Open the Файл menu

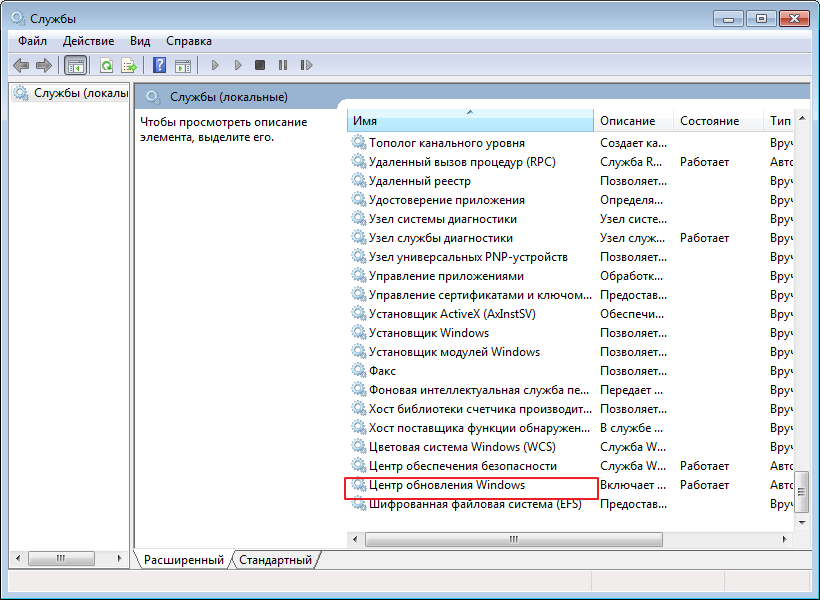coord(32,41)
